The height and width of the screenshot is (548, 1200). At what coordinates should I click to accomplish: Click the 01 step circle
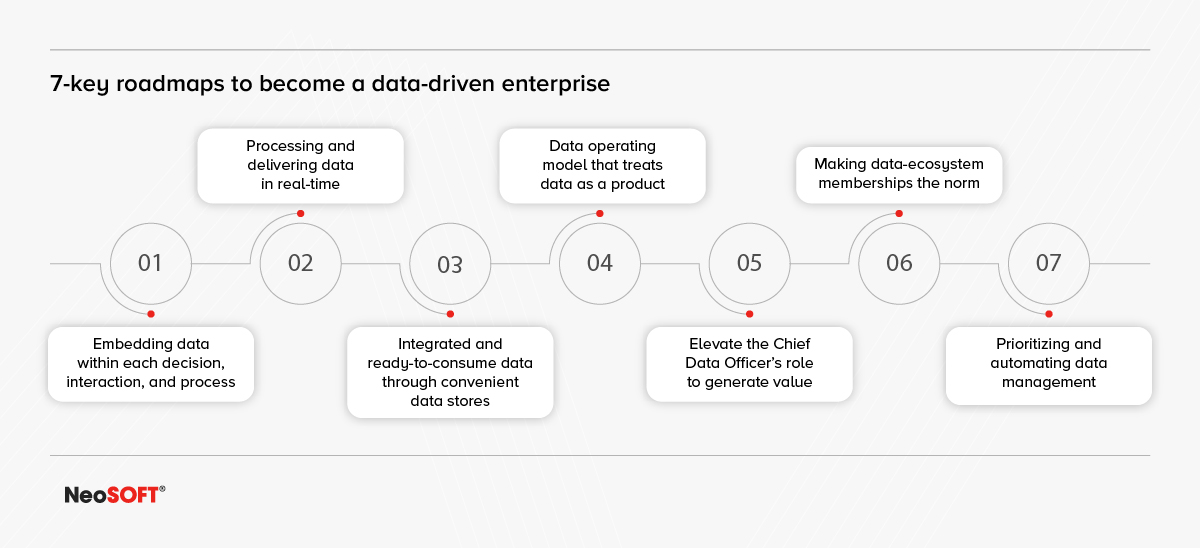(x=150, y=263)
